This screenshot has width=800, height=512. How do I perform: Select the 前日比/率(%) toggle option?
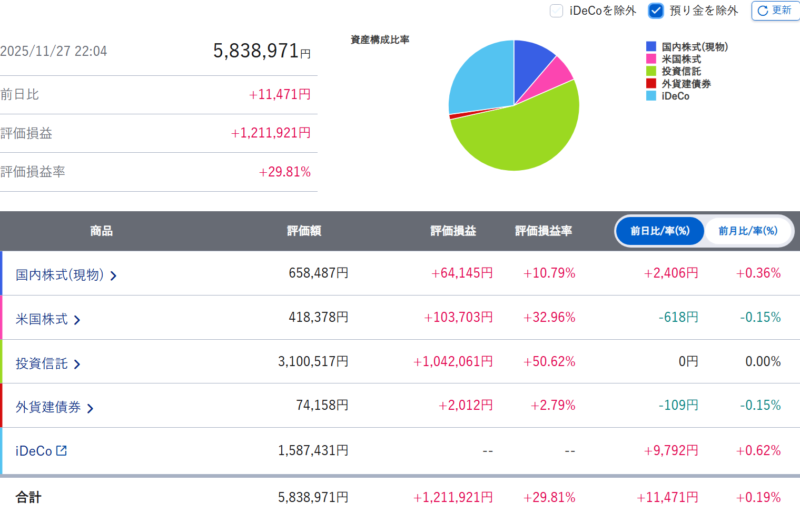(x=660, y=231)
